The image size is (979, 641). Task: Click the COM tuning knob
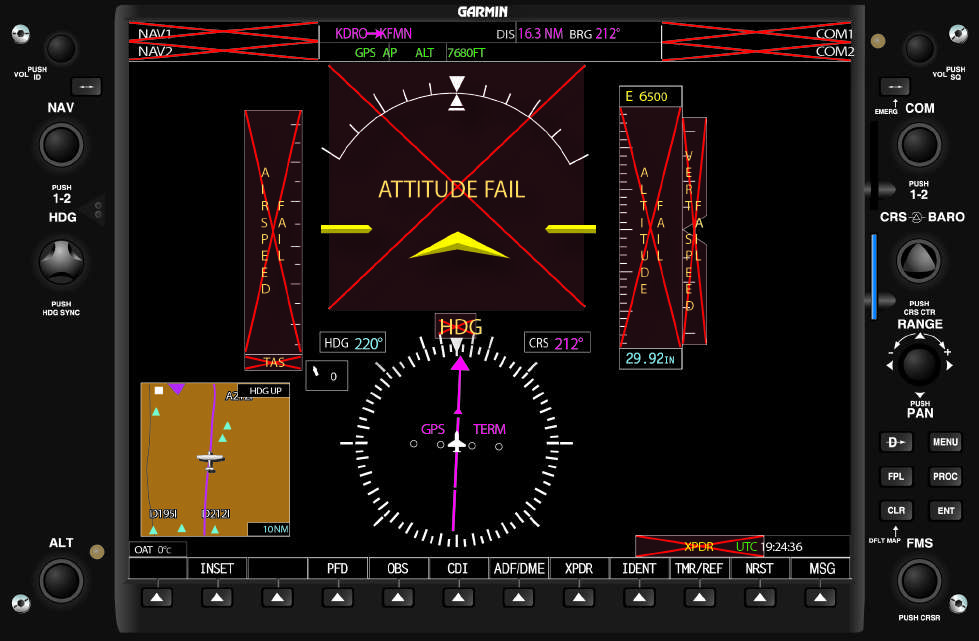coord(919,145)
